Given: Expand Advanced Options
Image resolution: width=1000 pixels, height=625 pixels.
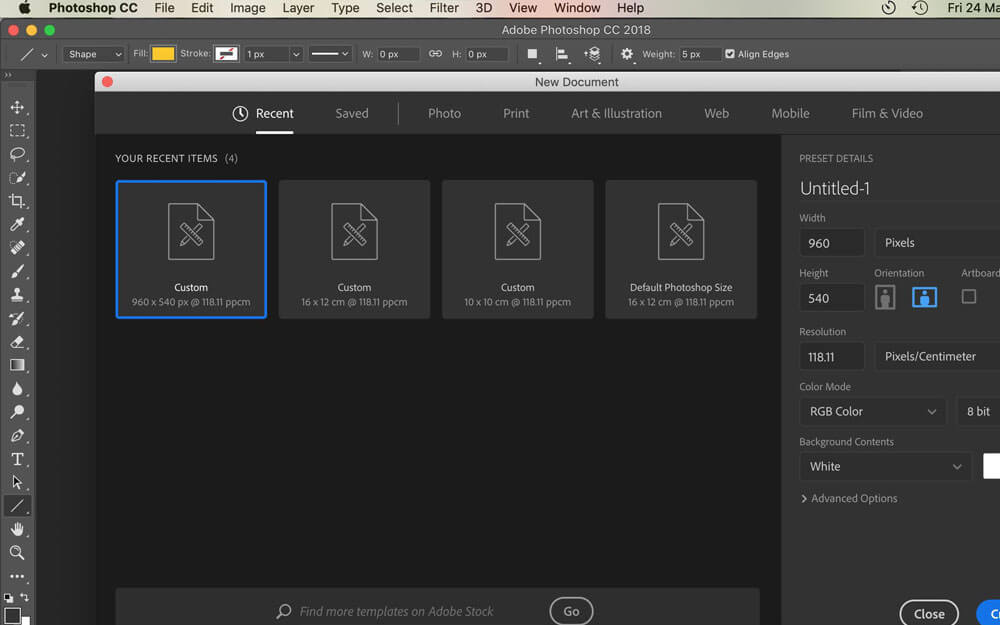Looking at the screenshot, I should coord(849,499).
